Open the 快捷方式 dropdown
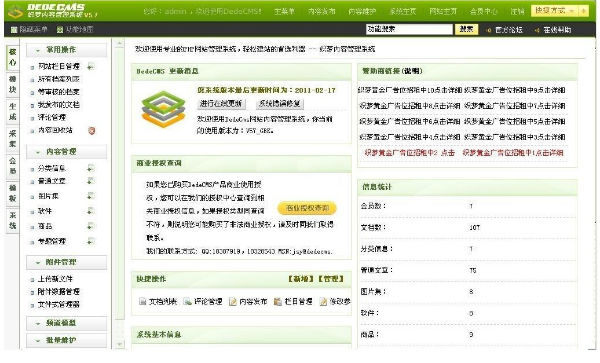Viewport: 600px width, 363px height. (x=555, y=11)
